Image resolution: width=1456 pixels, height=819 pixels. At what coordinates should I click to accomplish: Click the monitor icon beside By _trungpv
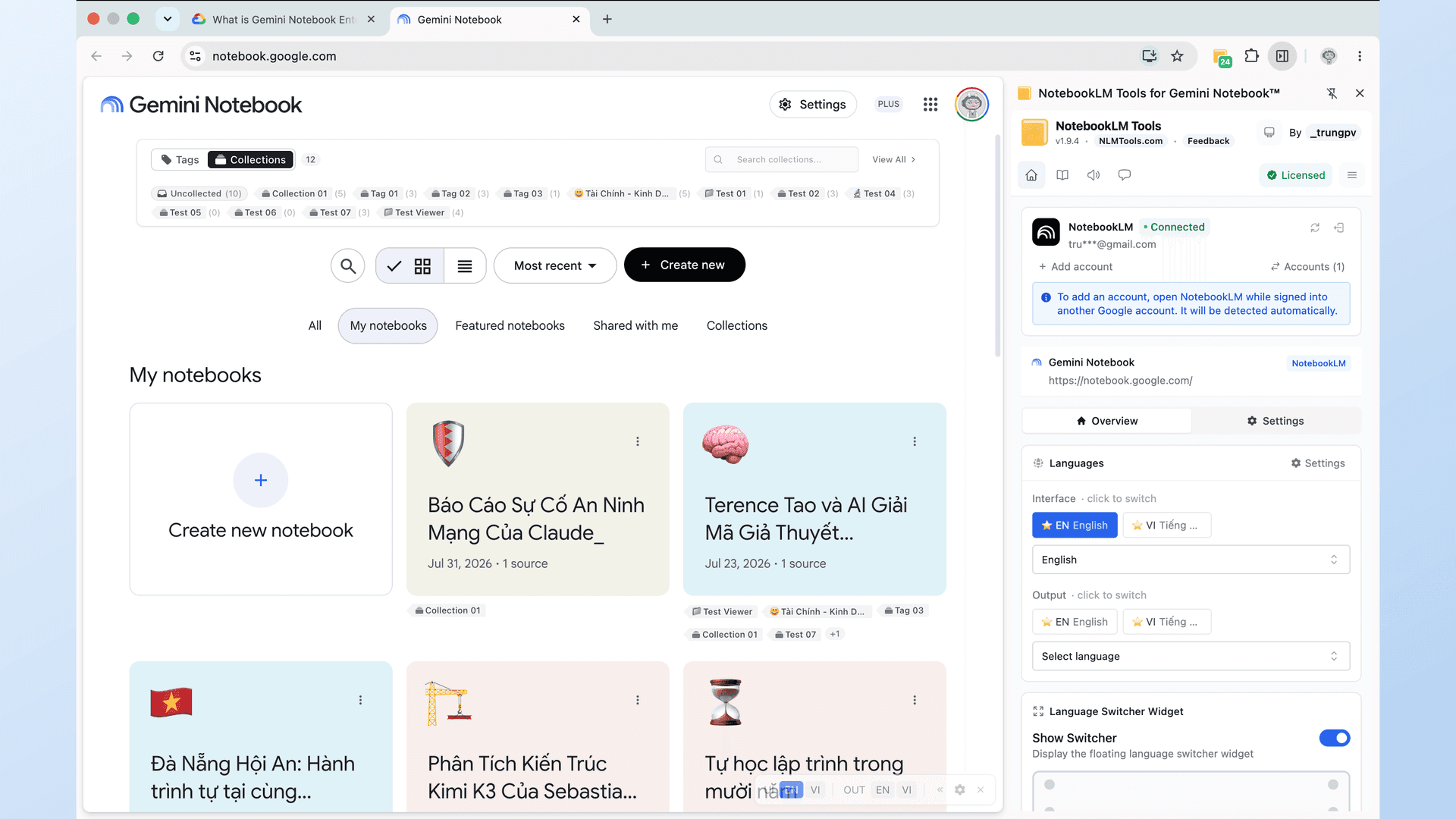point(1269,133)
